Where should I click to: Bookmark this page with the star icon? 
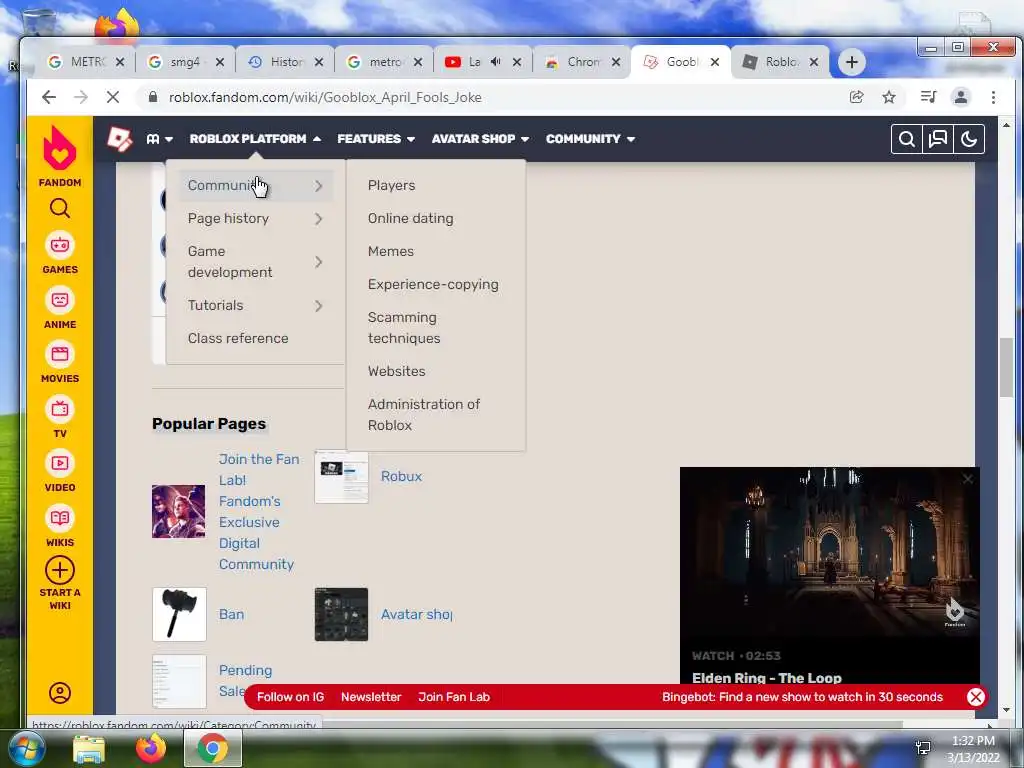889,97
